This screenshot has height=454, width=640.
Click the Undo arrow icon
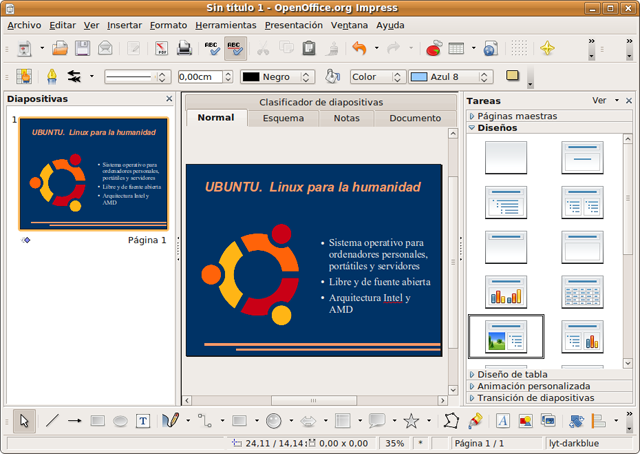click(359, 48)
